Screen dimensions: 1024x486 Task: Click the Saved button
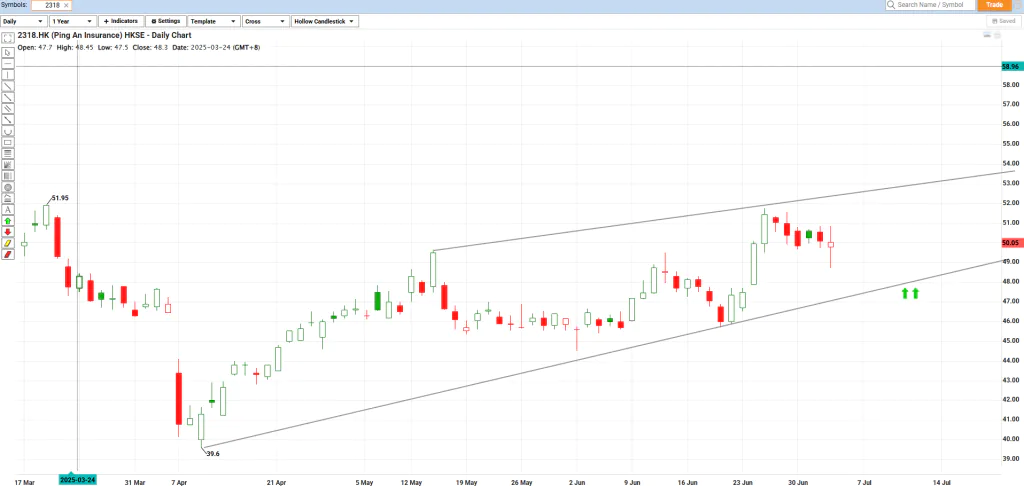point(1002,21)
